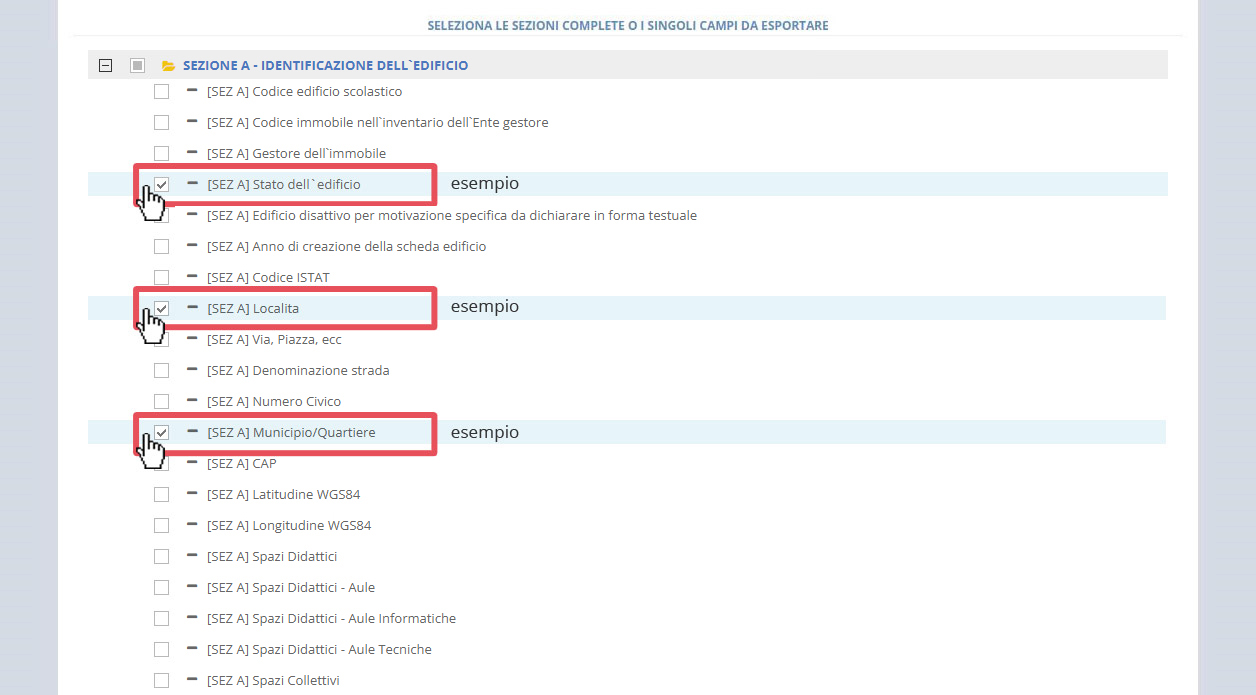The width and height of the screenshot is (1256, 695).
Task: Click the dash icon beside Latitudine WGS84
Action: click(190, 494)
